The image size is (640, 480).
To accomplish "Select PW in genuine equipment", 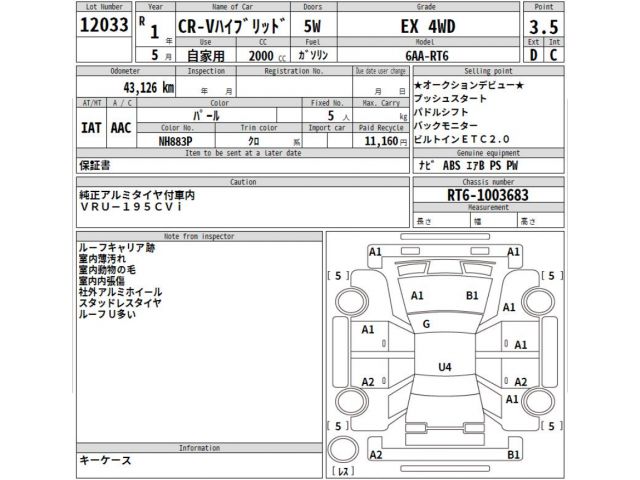I will (512, 165).
